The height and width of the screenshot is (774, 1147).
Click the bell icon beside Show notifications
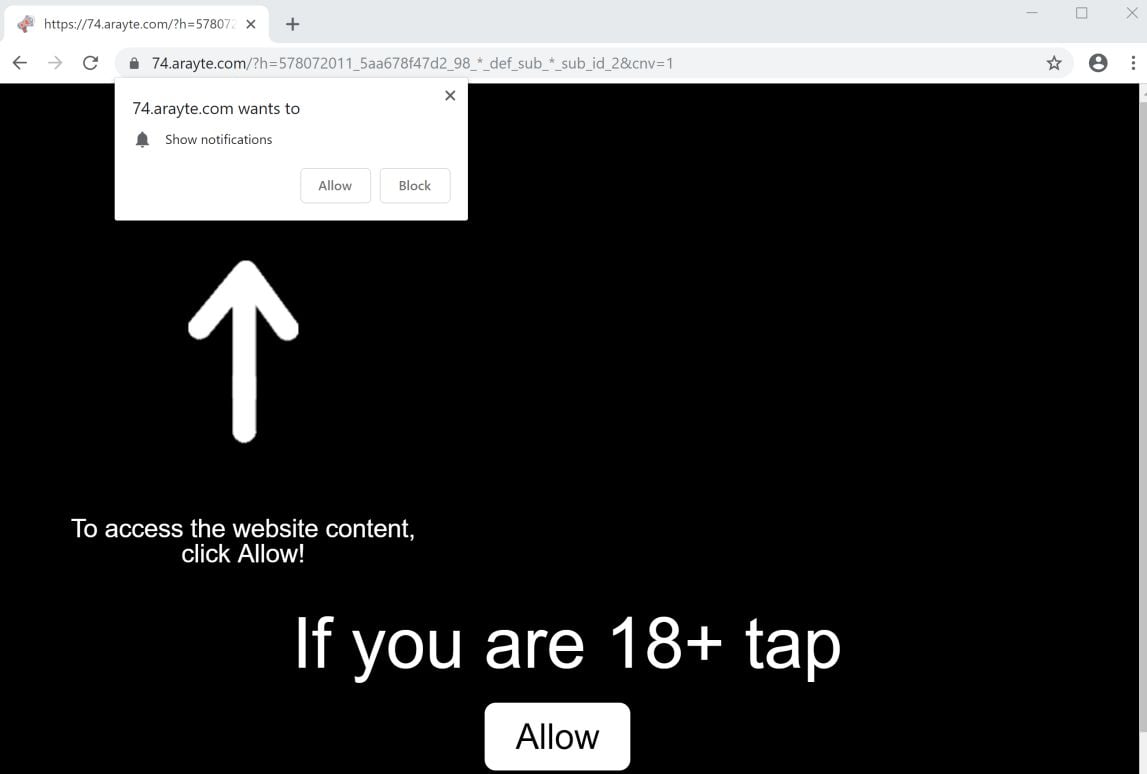coord(142,140)
